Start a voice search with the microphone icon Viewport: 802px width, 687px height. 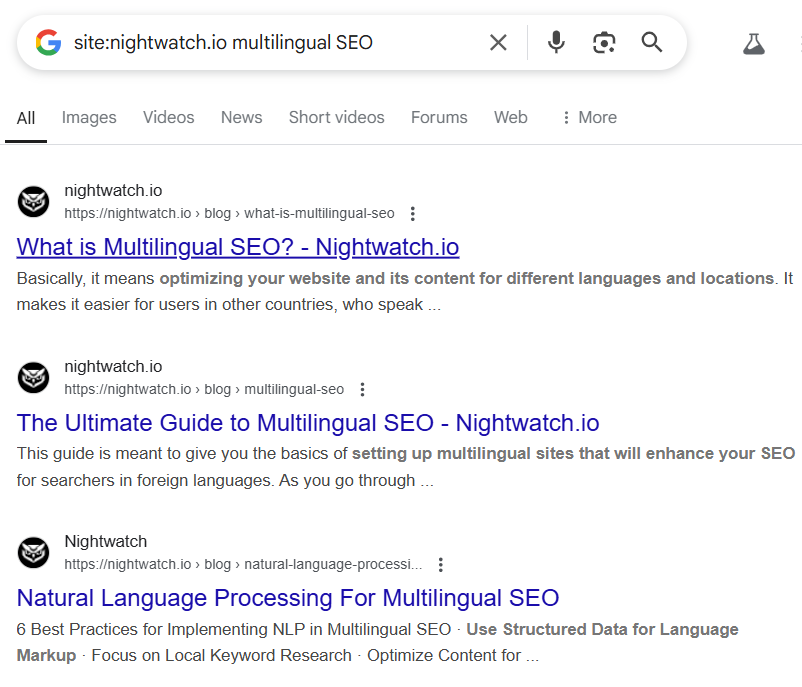[x=556, y=42]
